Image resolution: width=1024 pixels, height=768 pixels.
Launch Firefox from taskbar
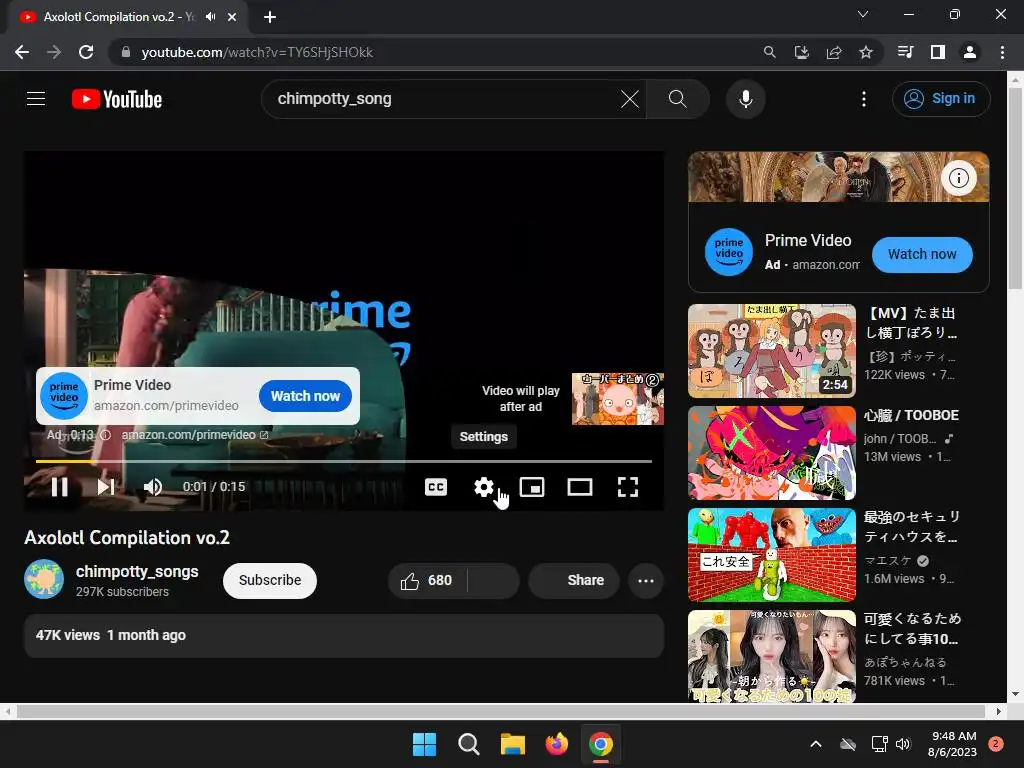tap(556, 744)
